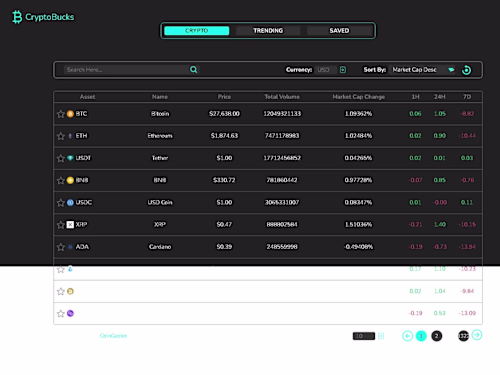This screenshot has height=375, width=500.
Task: Open the Sort By Market Cap Desc dropdown
Action: pos(423,70)
